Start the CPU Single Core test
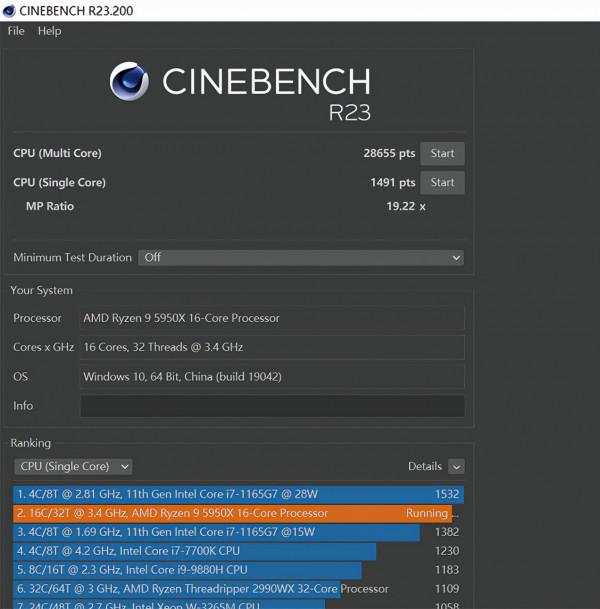600x609 pixels. pyautogui.click(x=442, y=183)
